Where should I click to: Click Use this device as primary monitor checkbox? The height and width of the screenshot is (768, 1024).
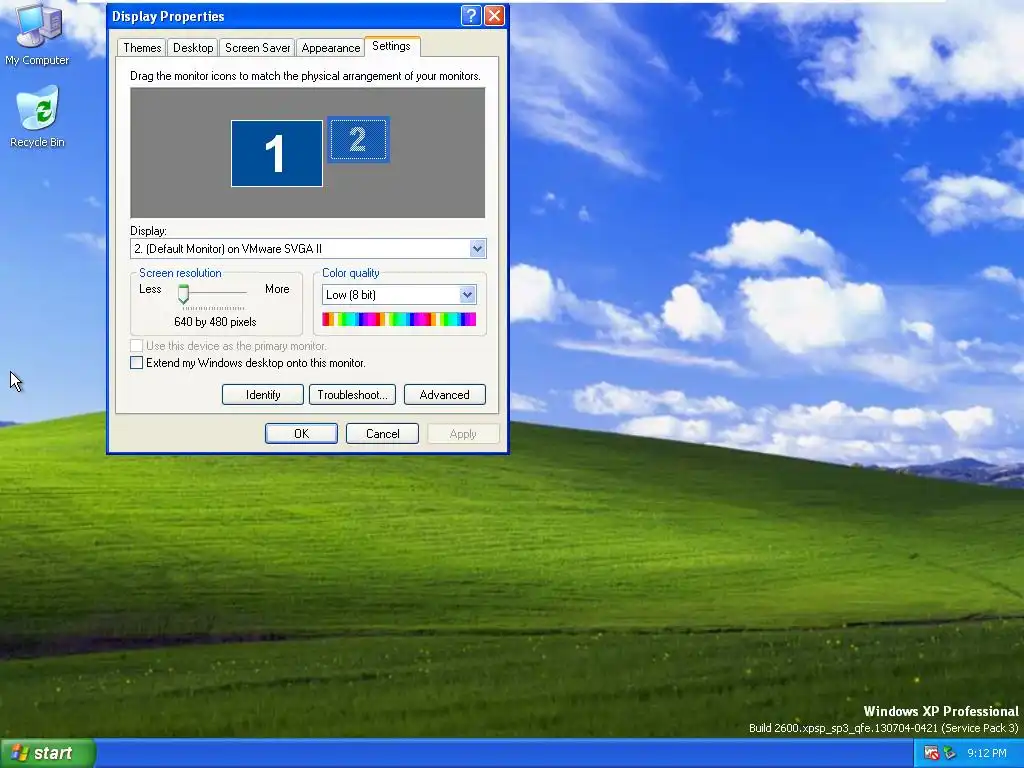[136, 345]
